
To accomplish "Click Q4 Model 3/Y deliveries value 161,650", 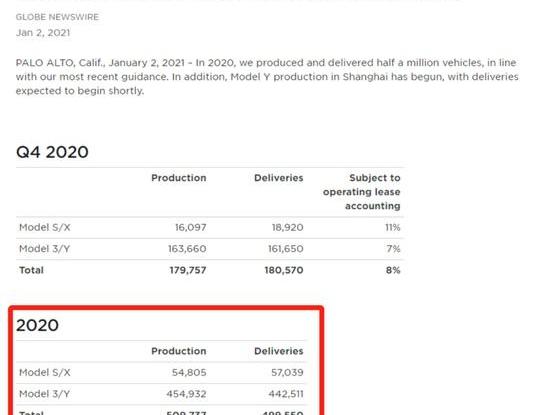I will coord(286,249).
